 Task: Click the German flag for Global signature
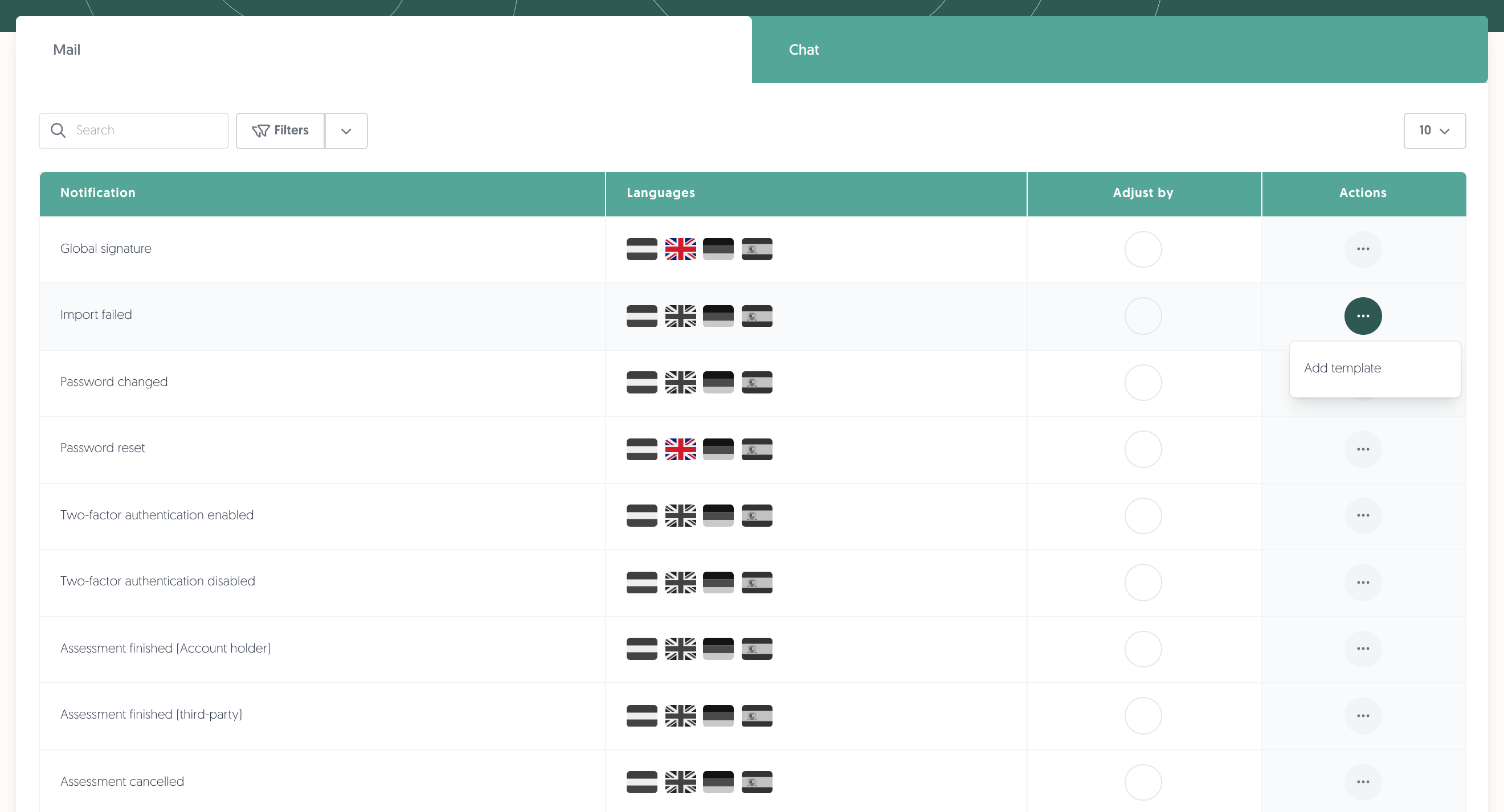(x=718, y=249)
